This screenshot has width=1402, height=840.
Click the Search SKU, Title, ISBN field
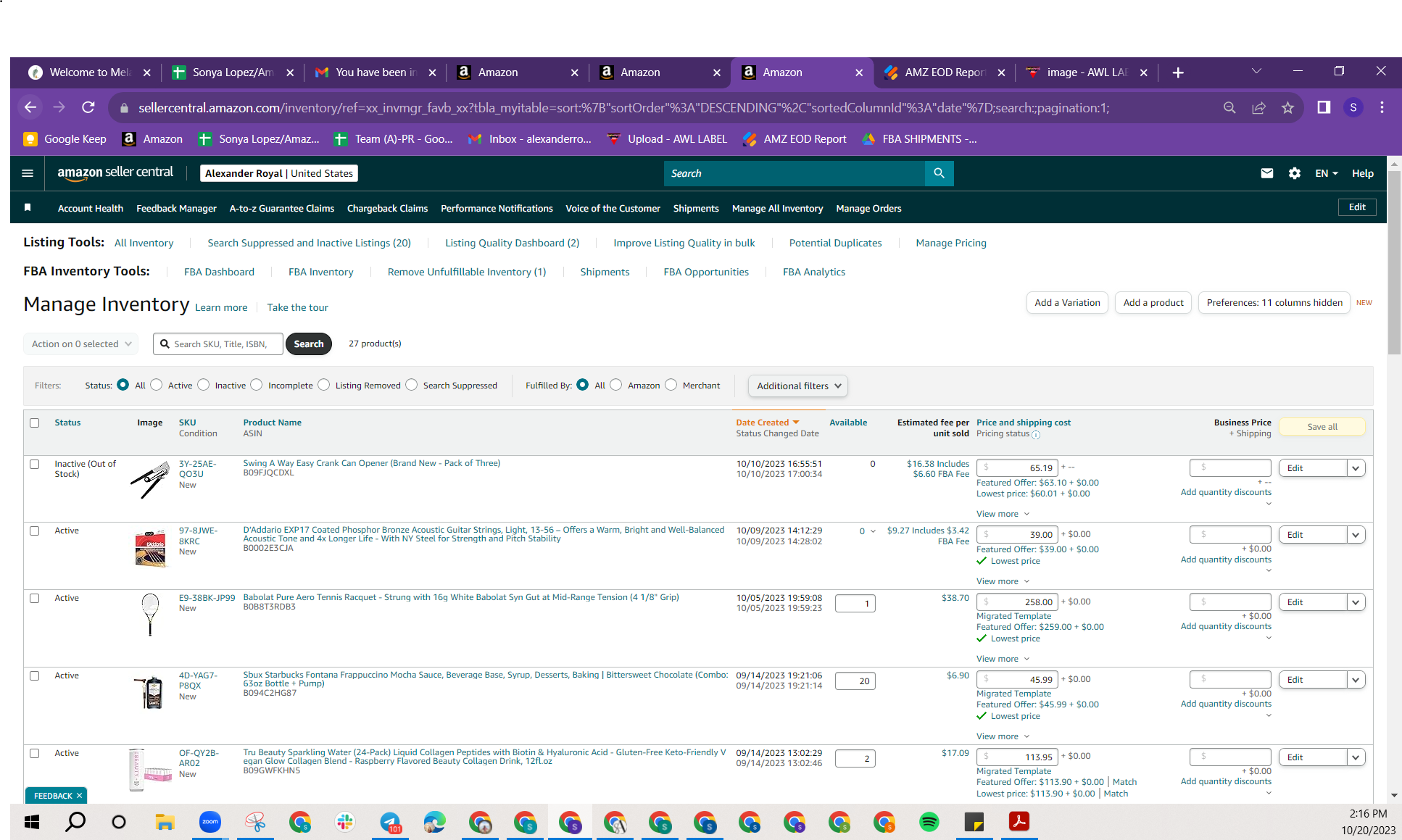[x=218, y=344]
